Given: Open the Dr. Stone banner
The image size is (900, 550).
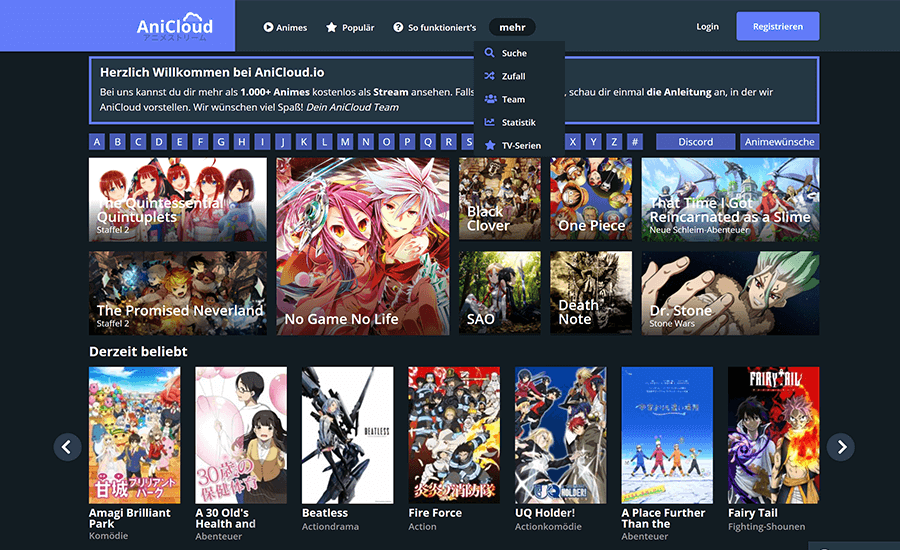Looking at the screenshot, I should pos(731,293).
